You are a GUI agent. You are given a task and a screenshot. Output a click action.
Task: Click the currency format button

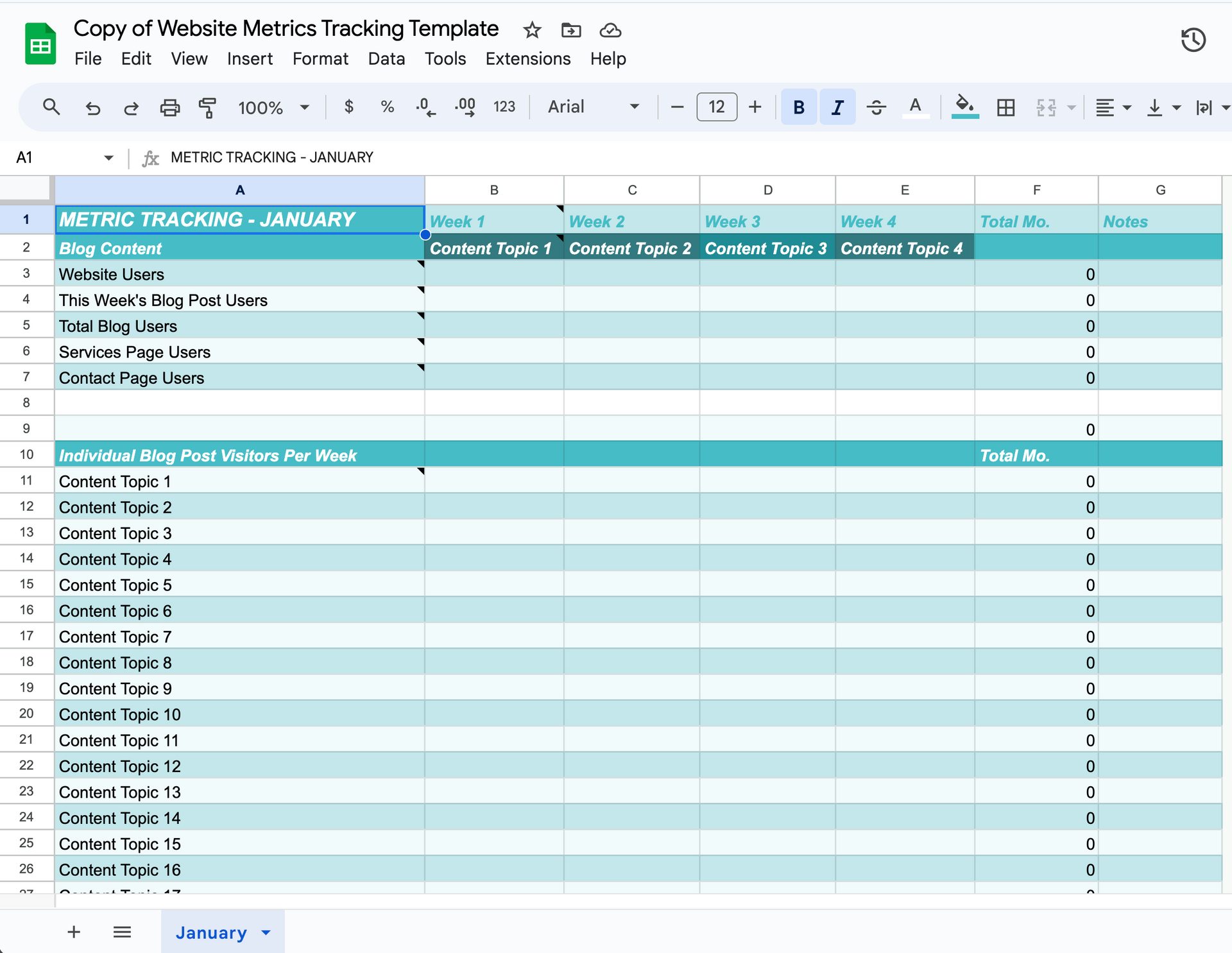[349, 107]
